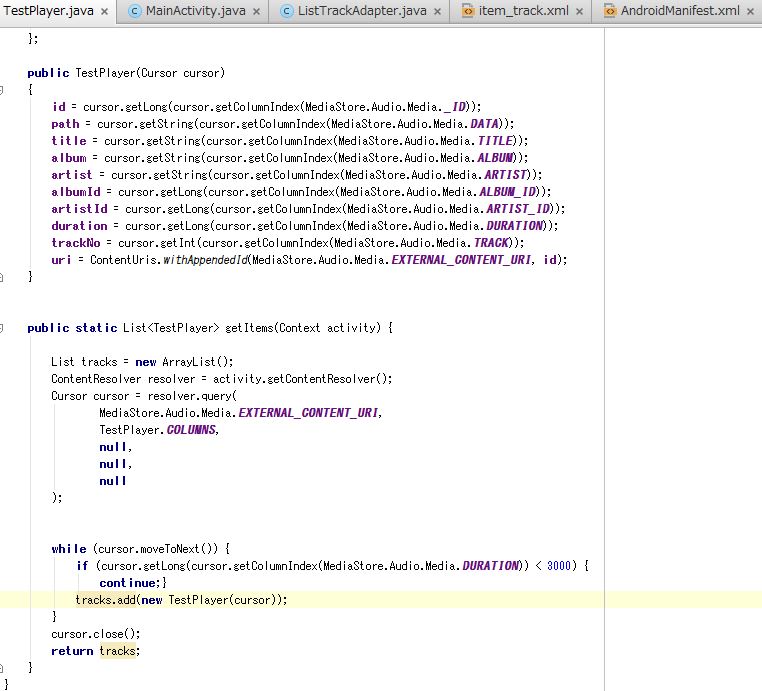The width and height of the screenshot is (762, 691).
Task: Click the 'cursor.close();' statement
Action: point(95,634)
